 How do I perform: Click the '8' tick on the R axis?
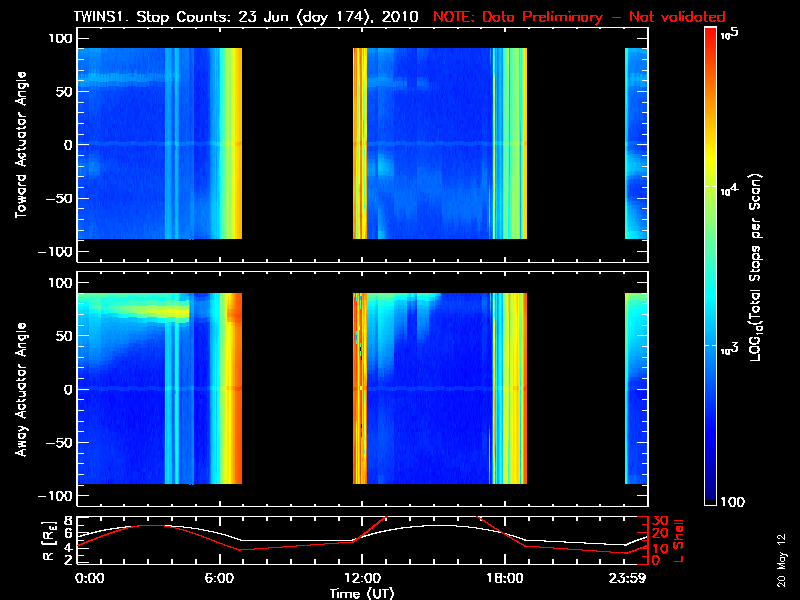(x=66, y=521)
